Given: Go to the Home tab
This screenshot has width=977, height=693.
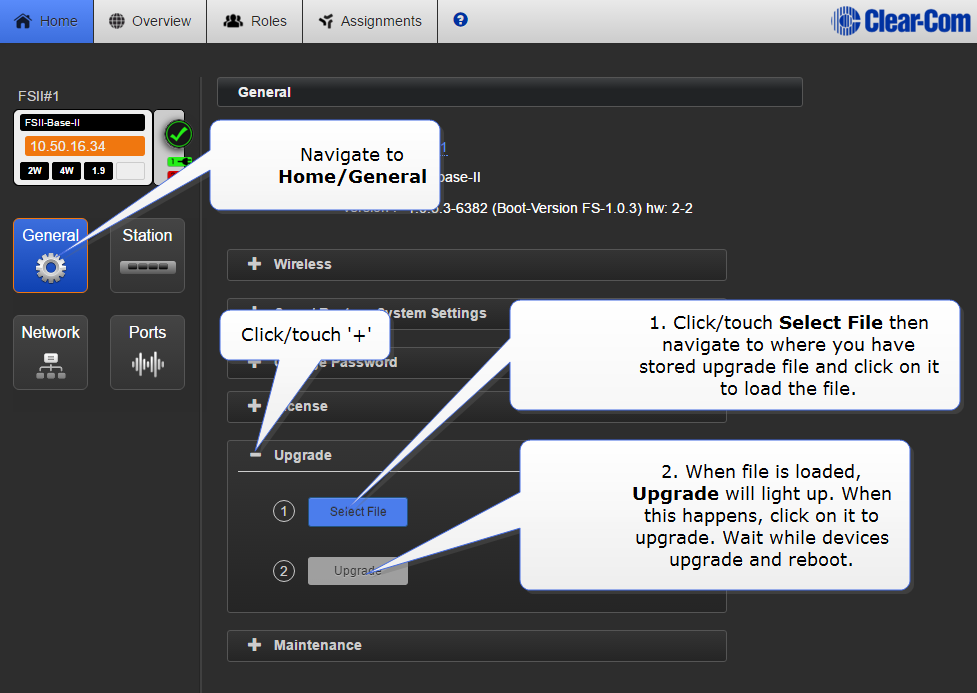Looking at the screenshot, I should click(x=47, y=21).
